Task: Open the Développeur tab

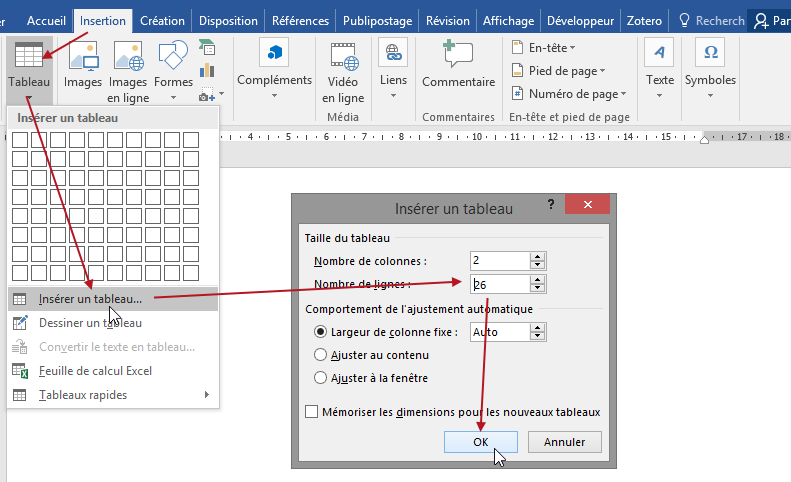Action: 580,21
